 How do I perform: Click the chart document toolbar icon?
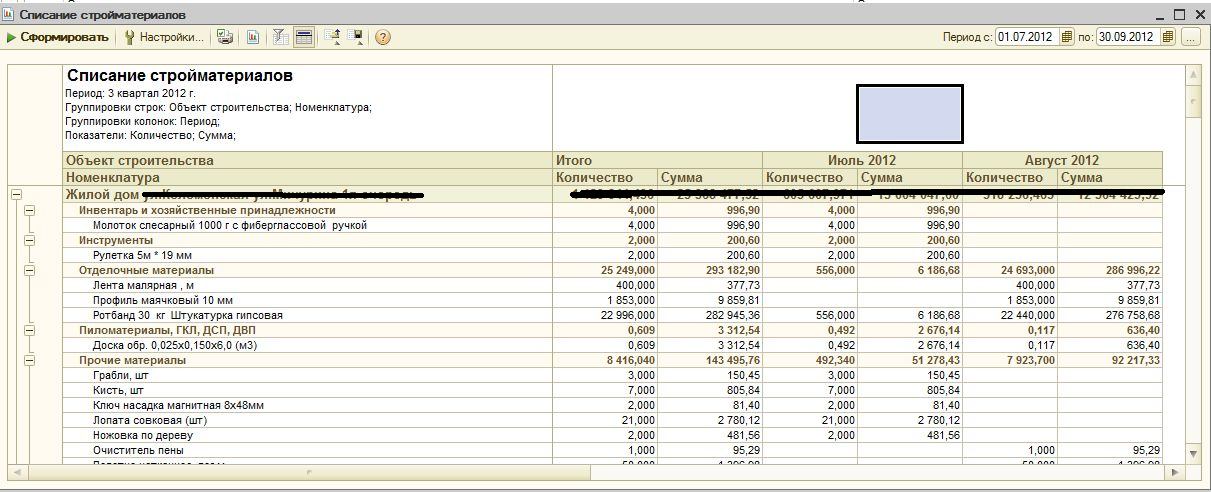[x=253, y=37]
